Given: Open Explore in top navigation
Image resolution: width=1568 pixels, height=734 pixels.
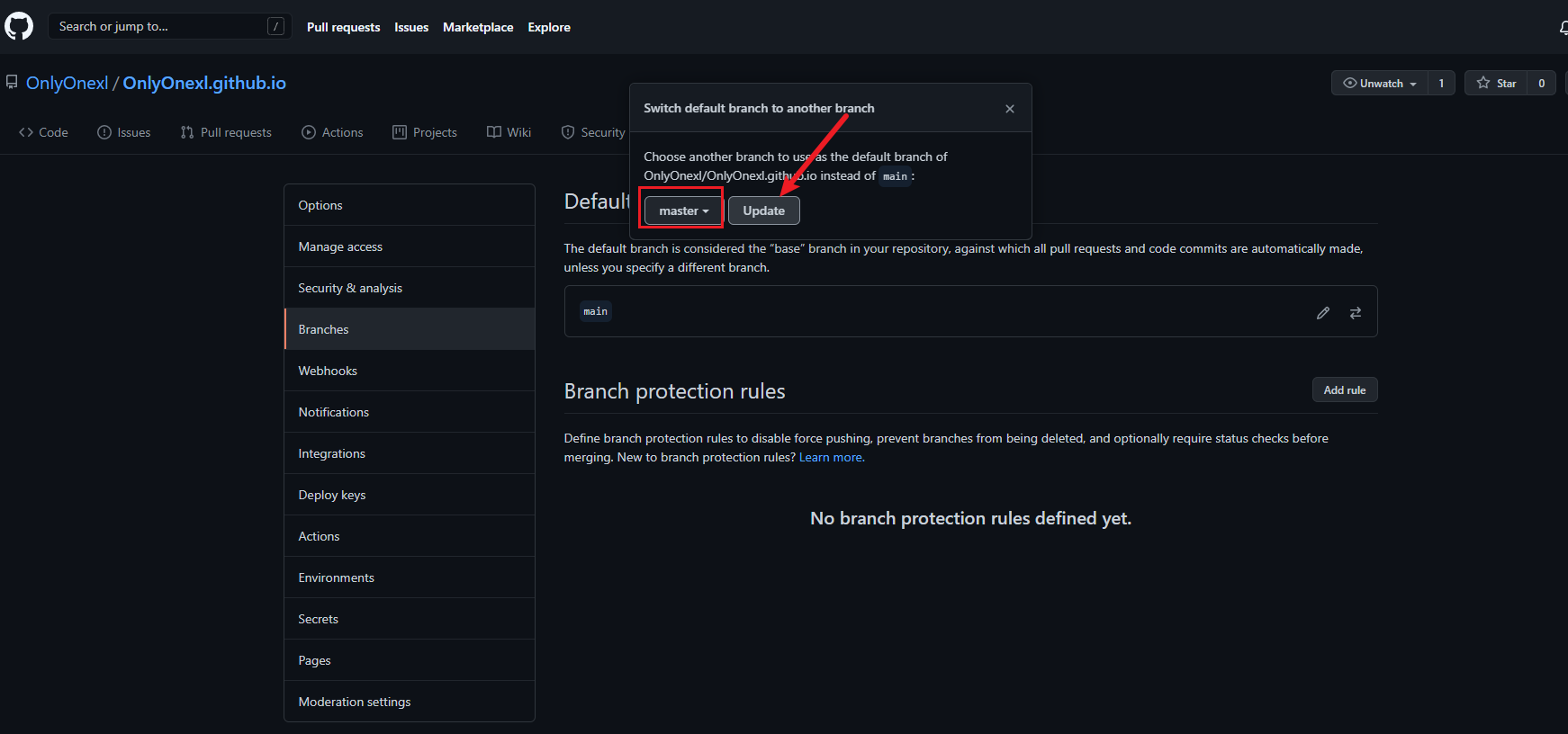Looking at the screenshot, I should click(x=549, y=27).
